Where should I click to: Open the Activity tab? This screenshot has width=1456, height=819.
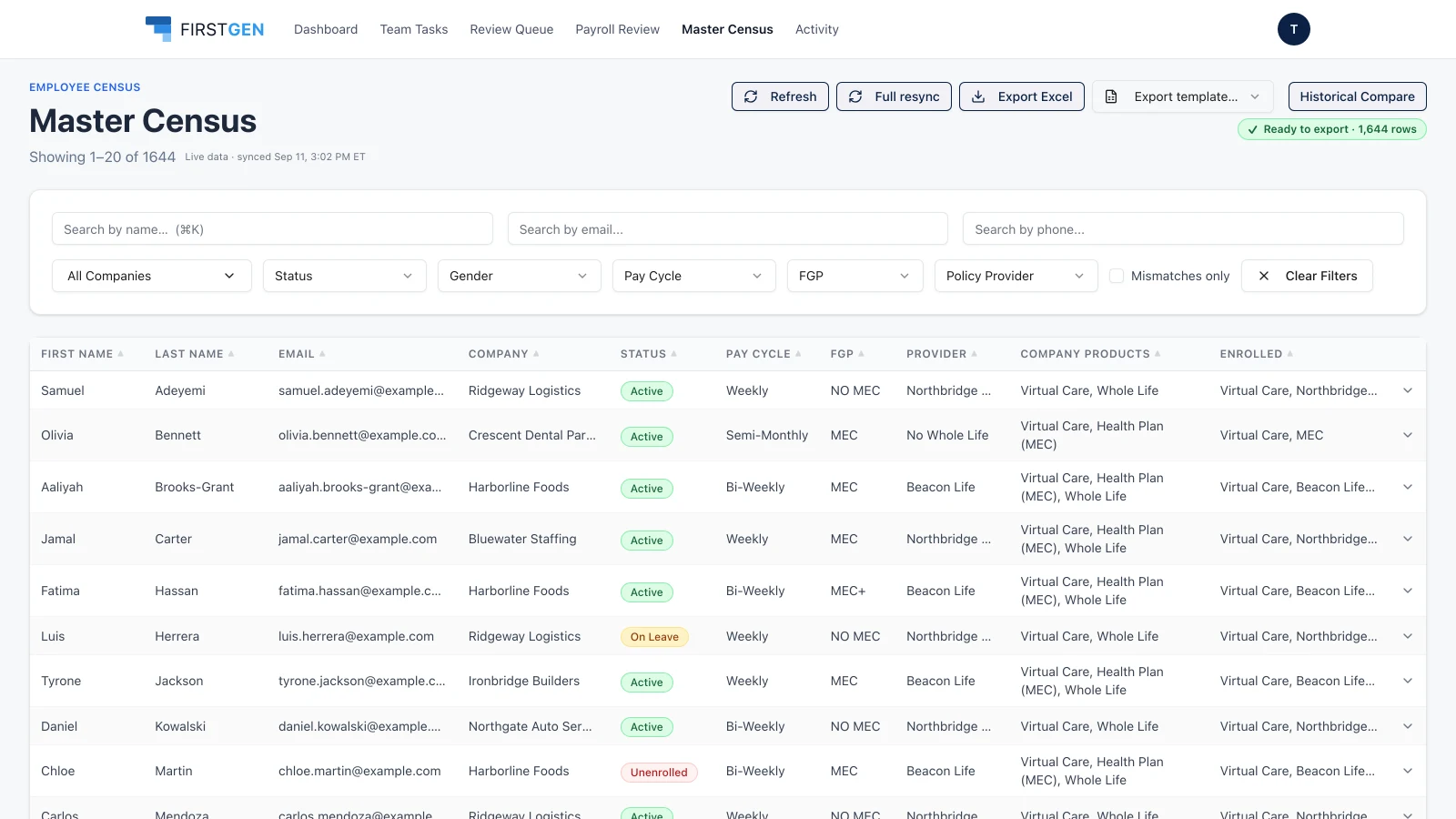[817, 29]
